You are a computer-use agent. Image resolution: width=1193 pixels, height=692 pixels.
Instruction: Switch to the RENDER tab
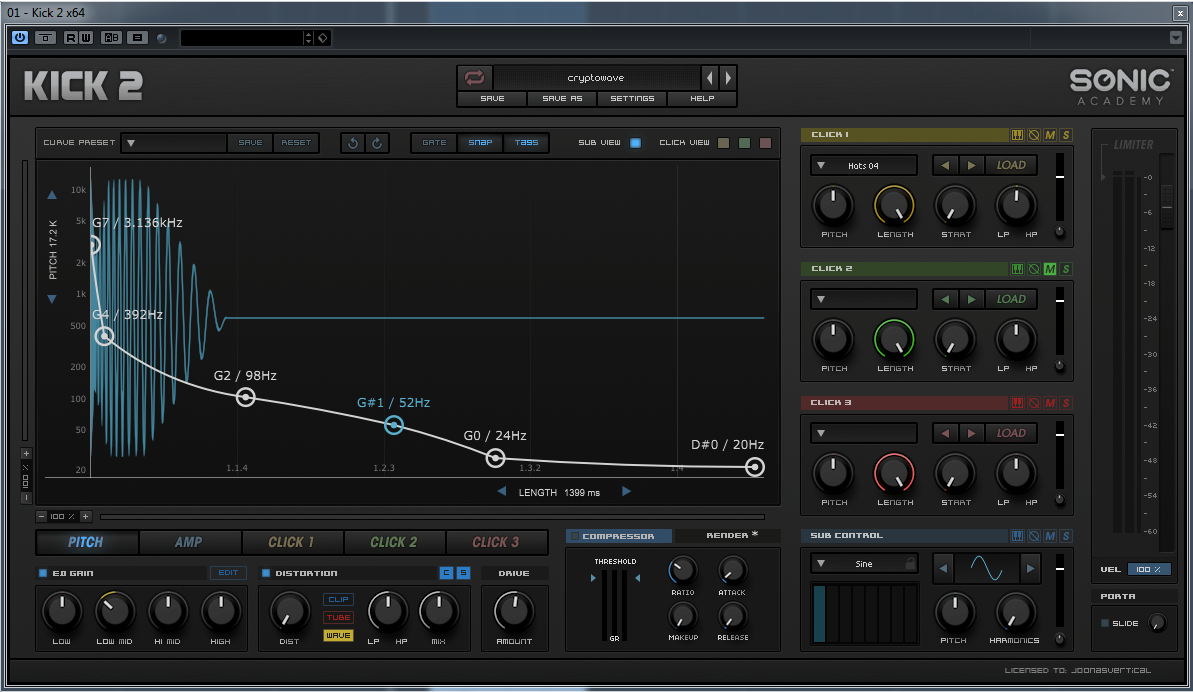[x=727, y=536]
